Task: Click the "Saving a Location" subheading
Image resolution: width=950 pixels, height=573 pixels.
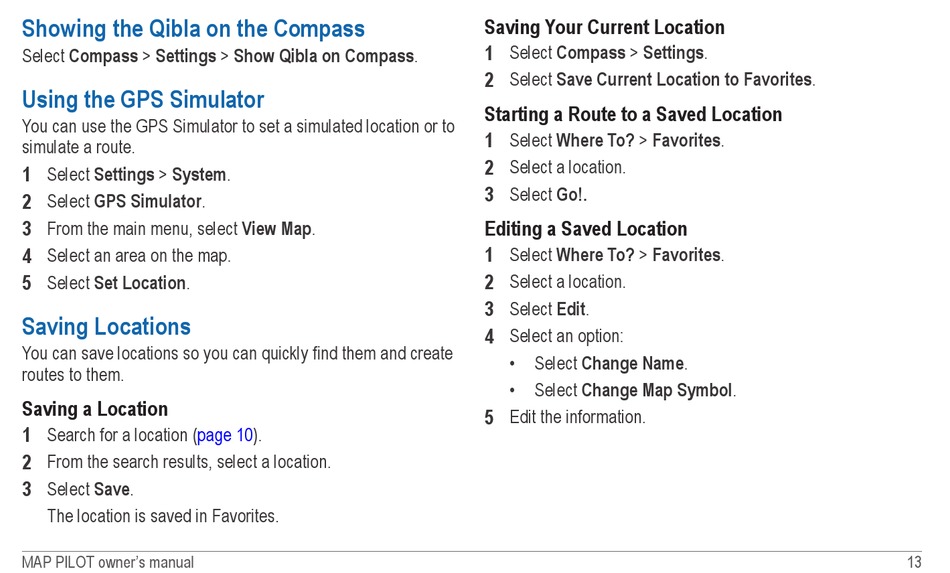Action: (95, 409)
